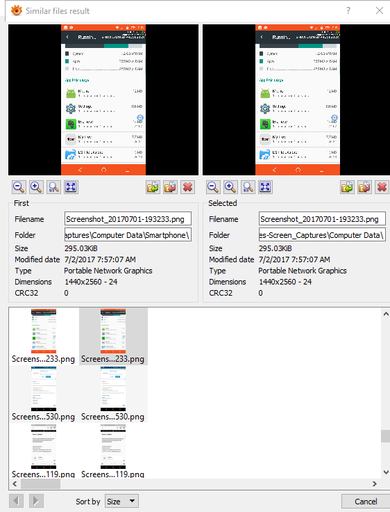
Task: Zoom in the Selected image preview
Action: coord(230,187)
